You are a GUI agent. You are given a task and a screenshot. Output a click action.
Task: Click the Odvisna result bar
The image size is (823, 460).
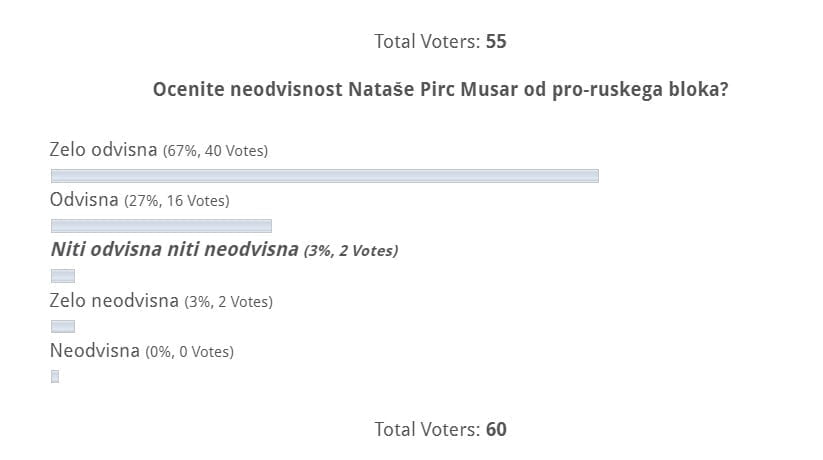pos(161,226)
